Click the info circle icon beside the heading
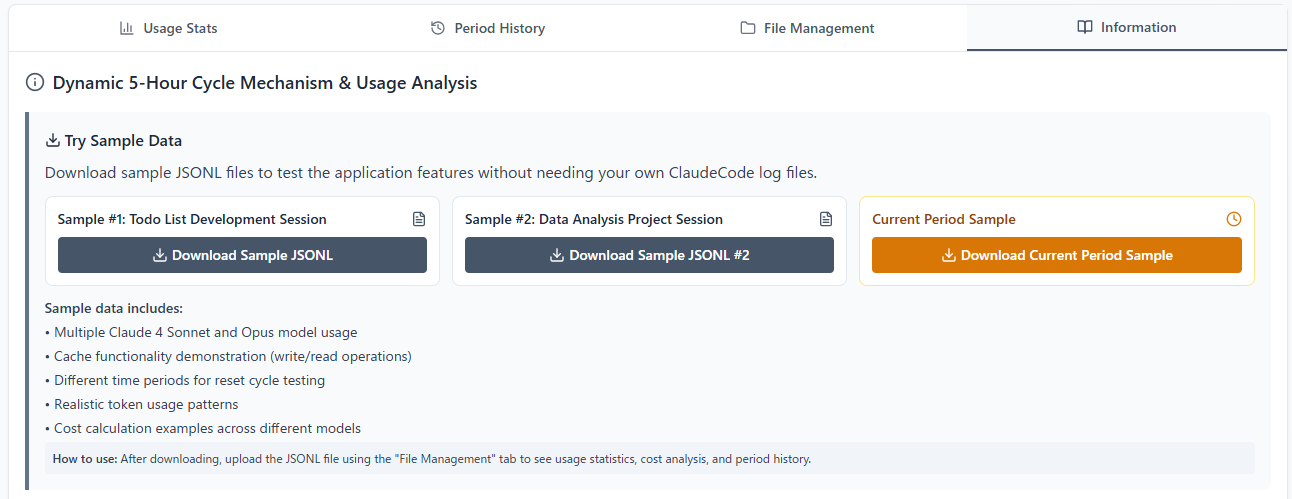The width and height of the screenshot is (1292, 499). 35,83
